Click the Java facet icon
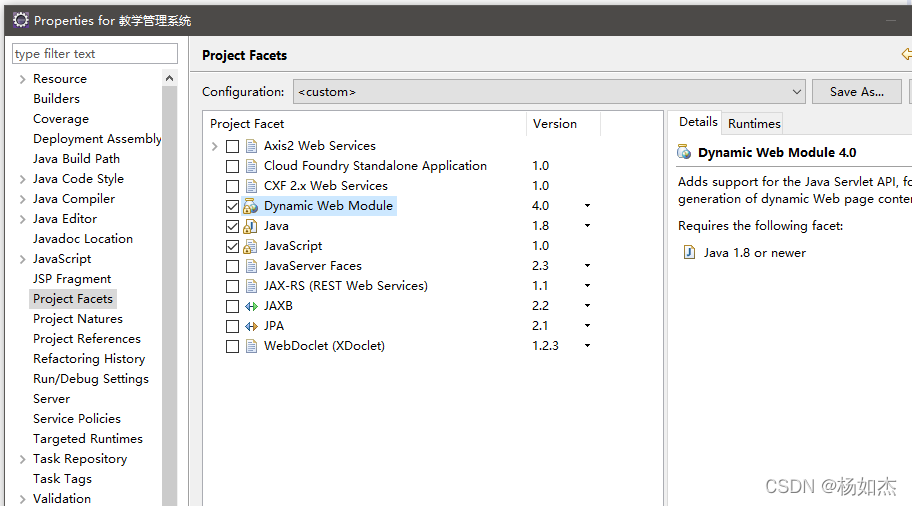This screenshot has width=912, height=506. tap(251, 226)
